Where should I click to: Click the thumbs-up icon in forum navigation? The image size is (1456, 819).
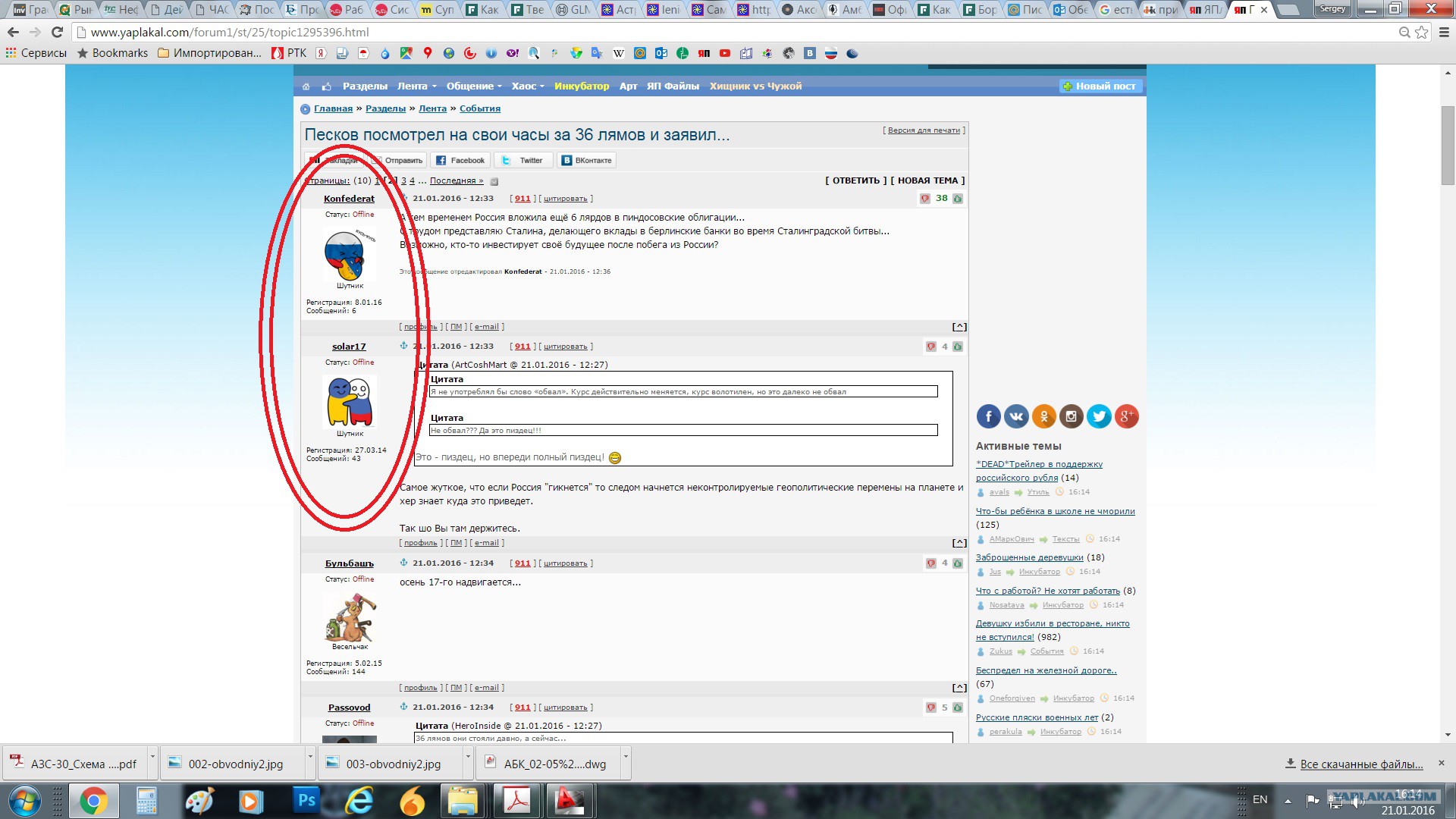pyautogui.click(x=326, y=86)
